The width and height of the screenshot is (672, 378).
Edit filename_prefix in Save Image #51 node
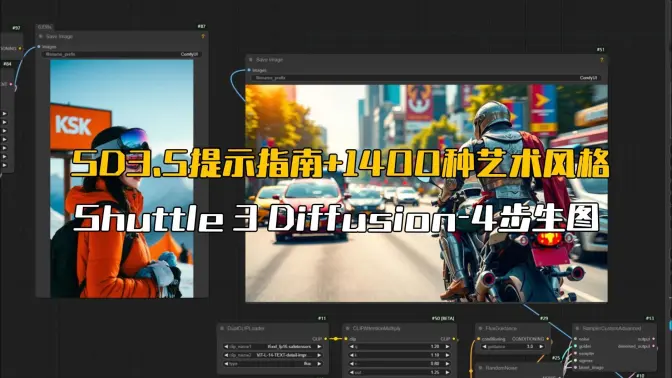point(426,78)
